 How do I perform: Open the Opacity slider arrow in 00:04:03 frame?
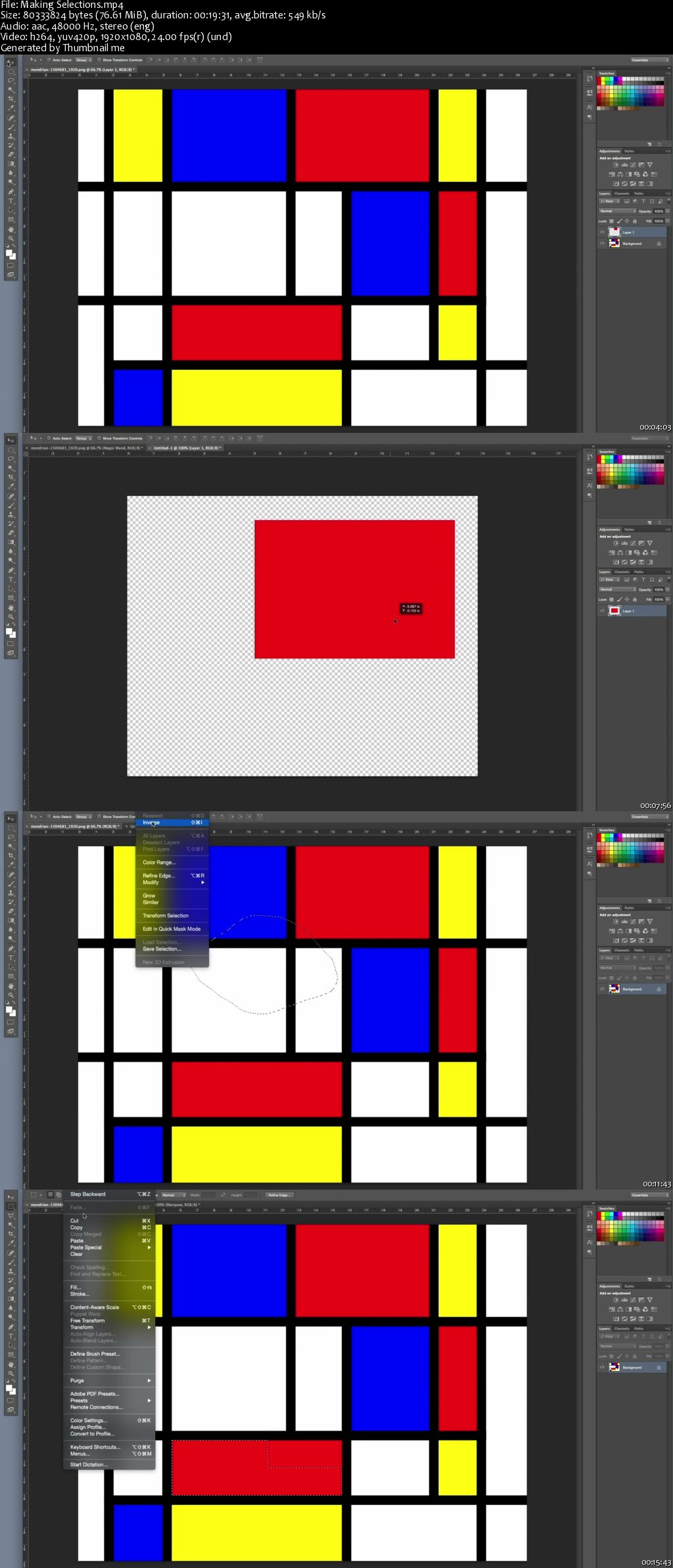668,212
